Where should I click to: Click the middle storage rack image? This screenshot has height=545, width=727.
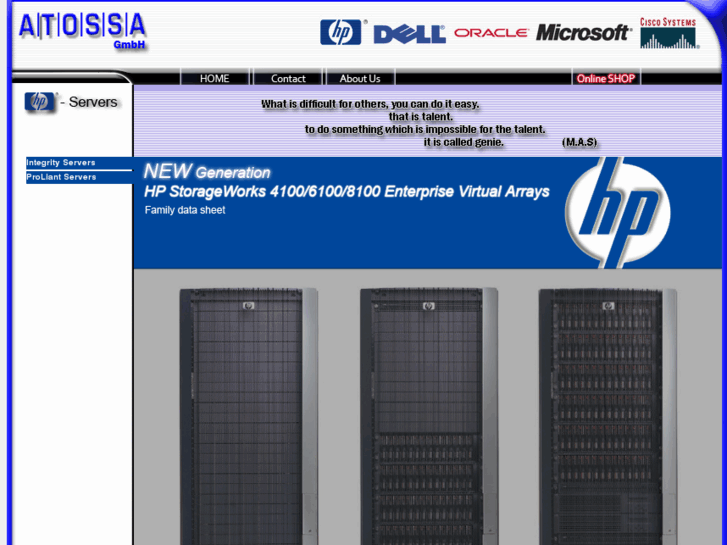click(429, 416)
